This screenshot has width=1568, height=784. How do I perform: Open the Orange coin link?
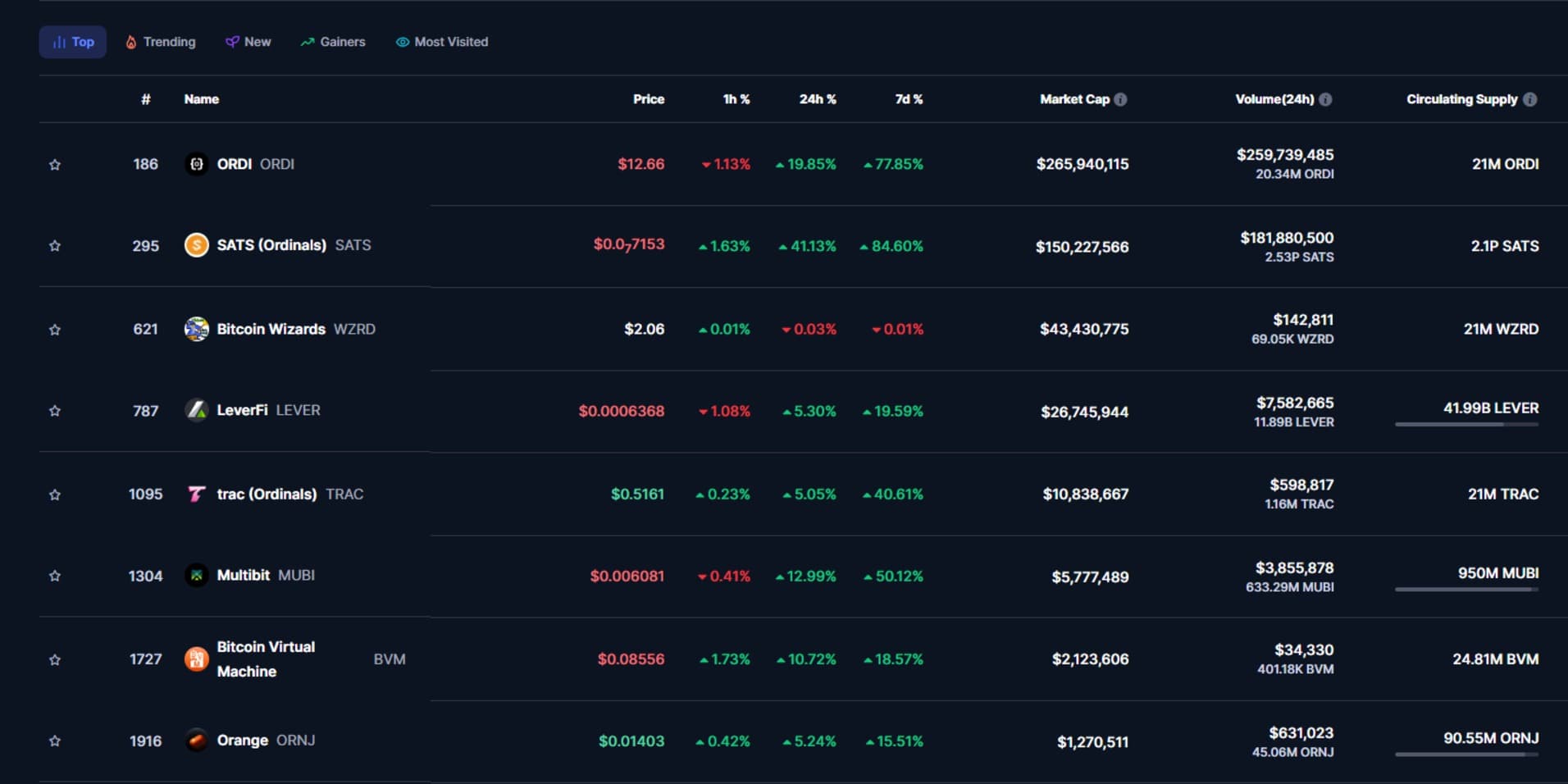[x=266, y=740]
